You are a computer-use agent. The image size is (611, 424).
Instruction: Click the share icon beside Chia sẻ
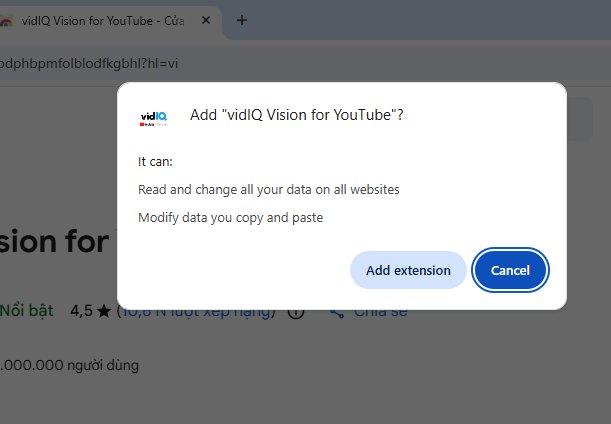(x=337, y=312)
